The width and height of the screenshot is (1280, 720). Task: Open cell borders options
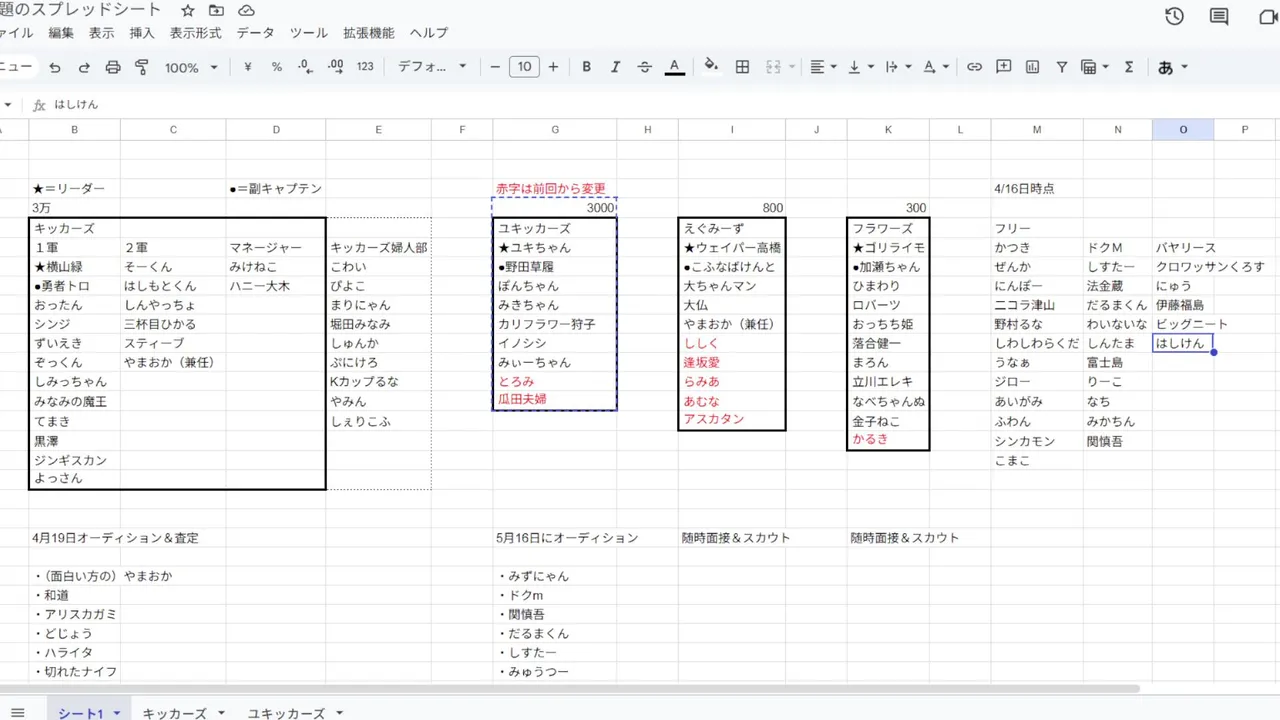742,67
